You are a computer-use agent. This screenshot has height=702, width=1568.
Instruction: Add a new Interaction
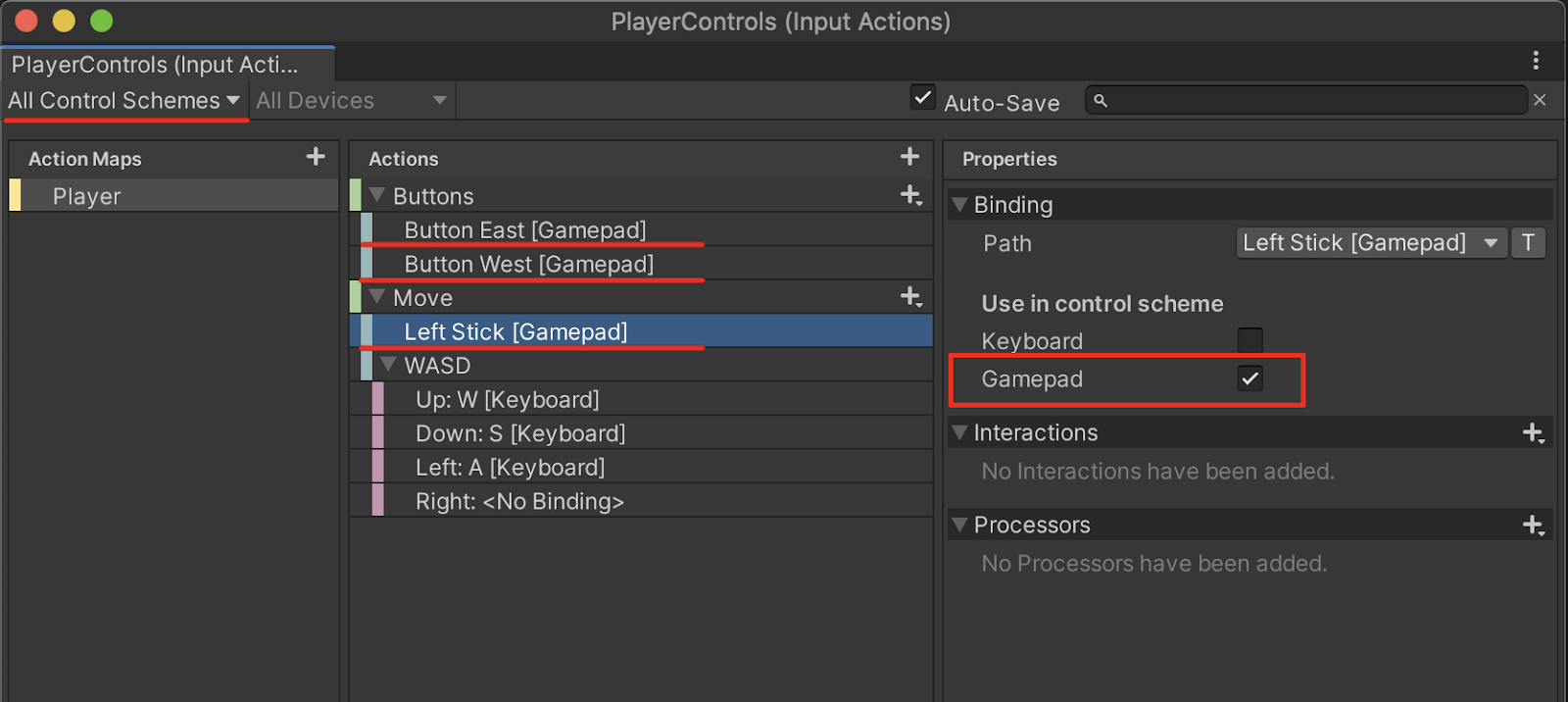(x=1533, y=432)
